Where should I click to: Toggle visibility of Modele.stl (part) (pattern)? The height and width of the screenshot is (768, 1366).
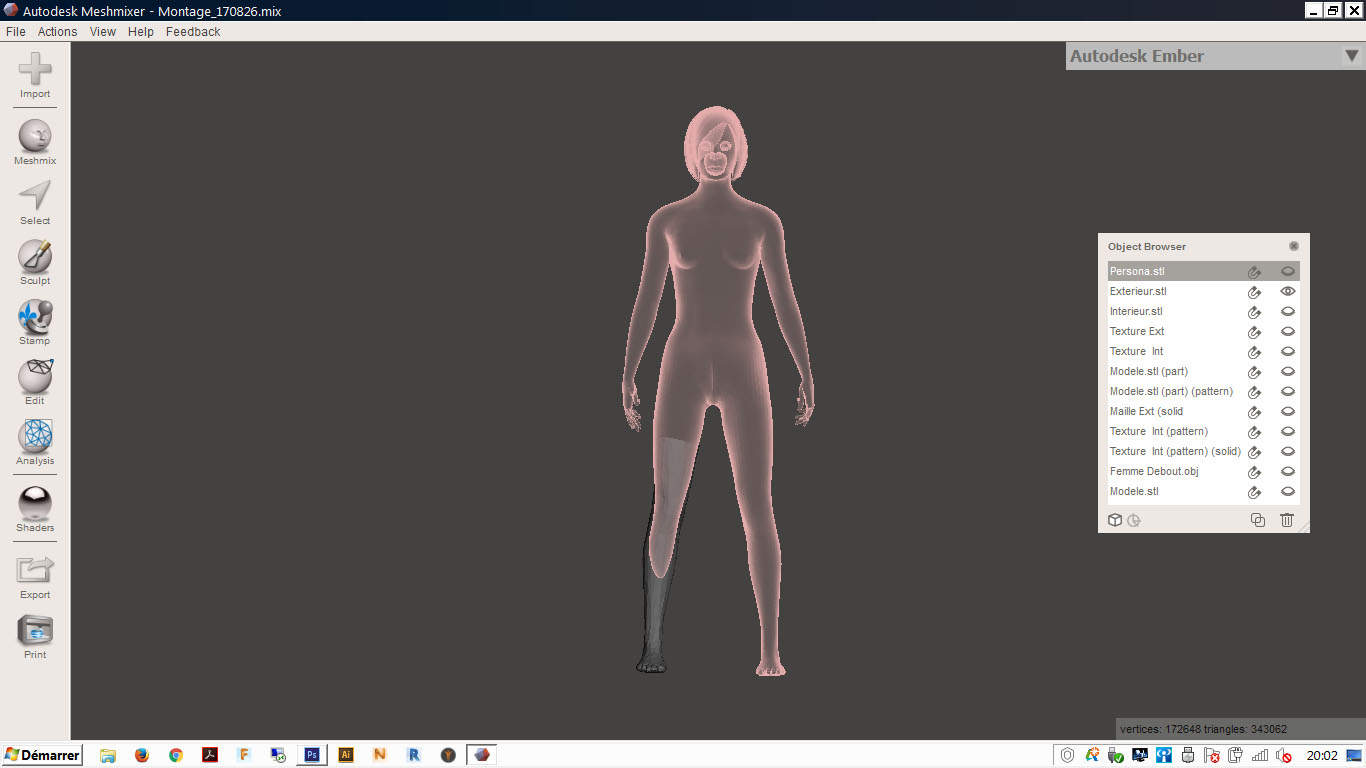[1288, 391]
